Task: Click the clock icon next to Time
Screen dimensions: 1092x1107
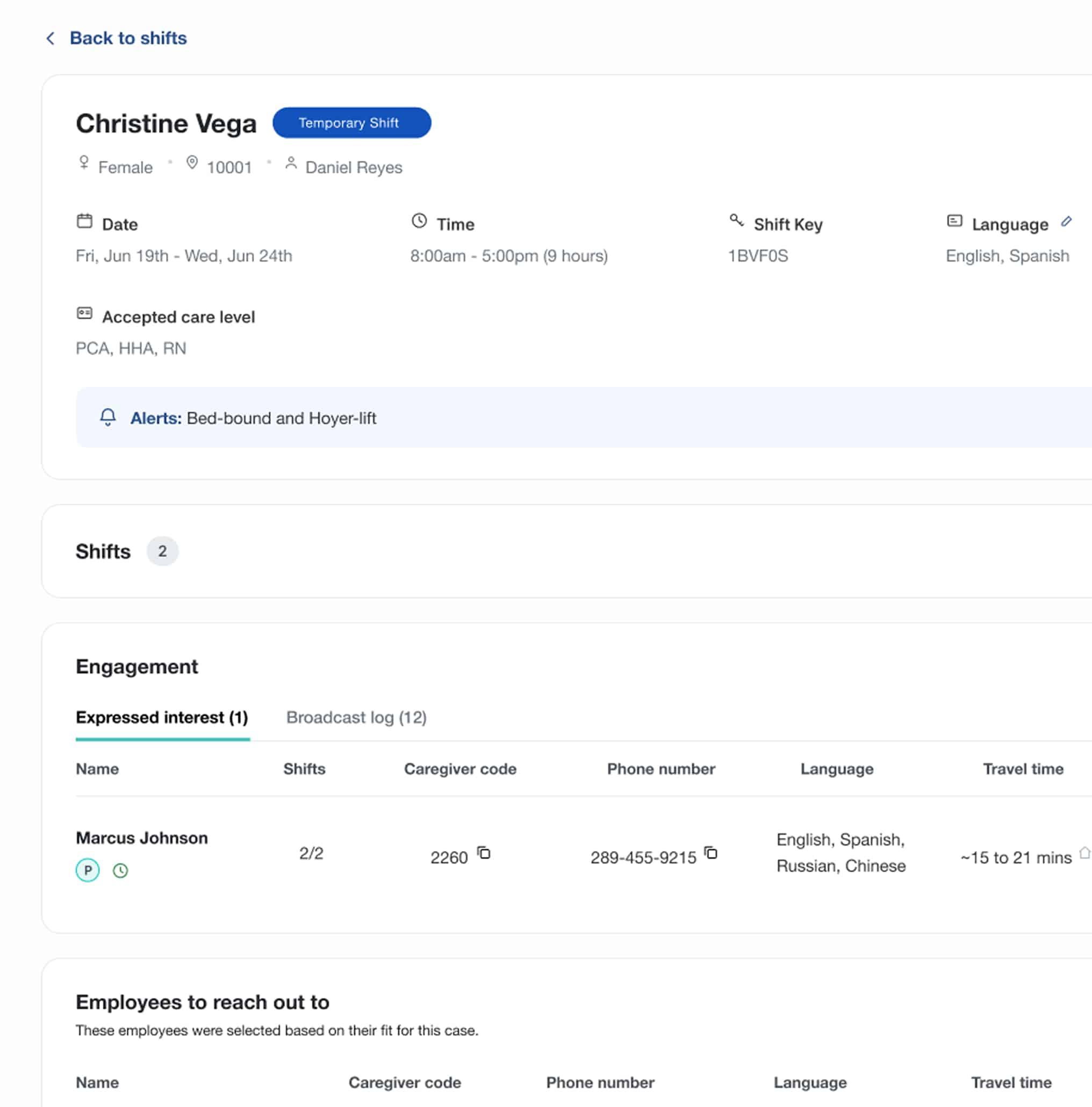Action: pyautogui.click(x=419, y=221)
